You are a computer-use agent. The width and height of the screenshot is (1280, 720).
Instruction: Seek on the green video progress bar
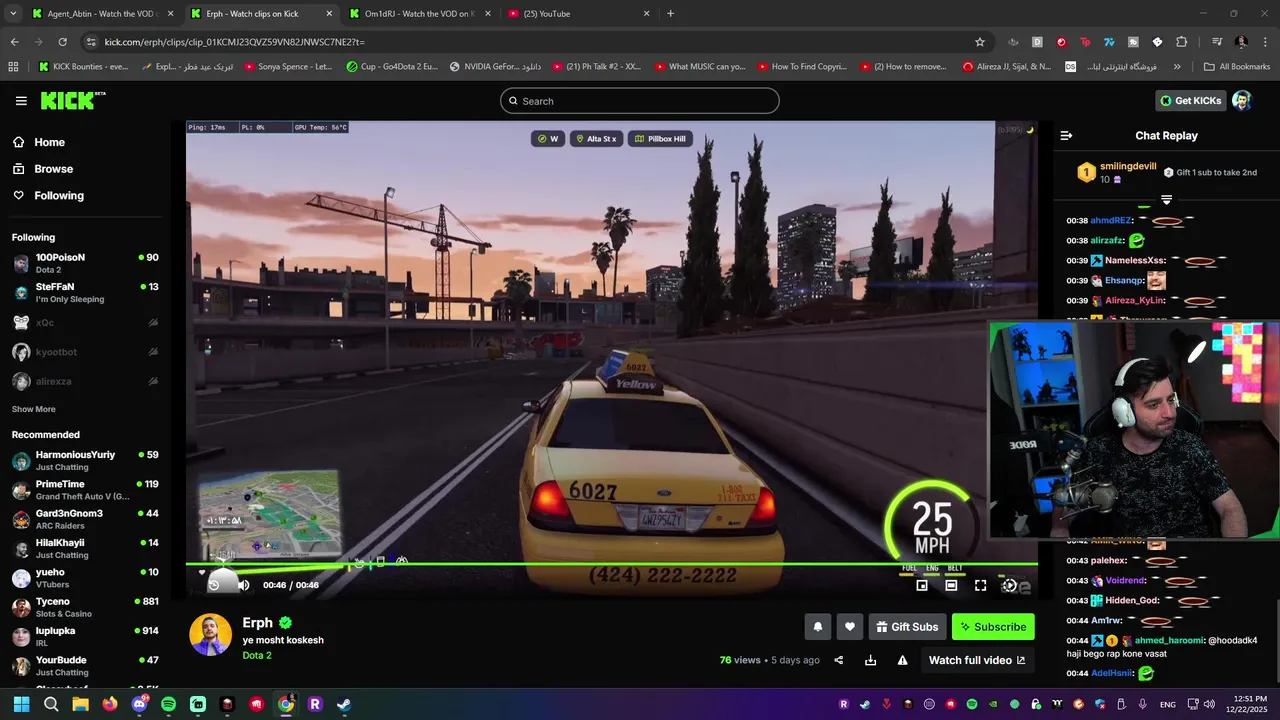pos(611,564)
